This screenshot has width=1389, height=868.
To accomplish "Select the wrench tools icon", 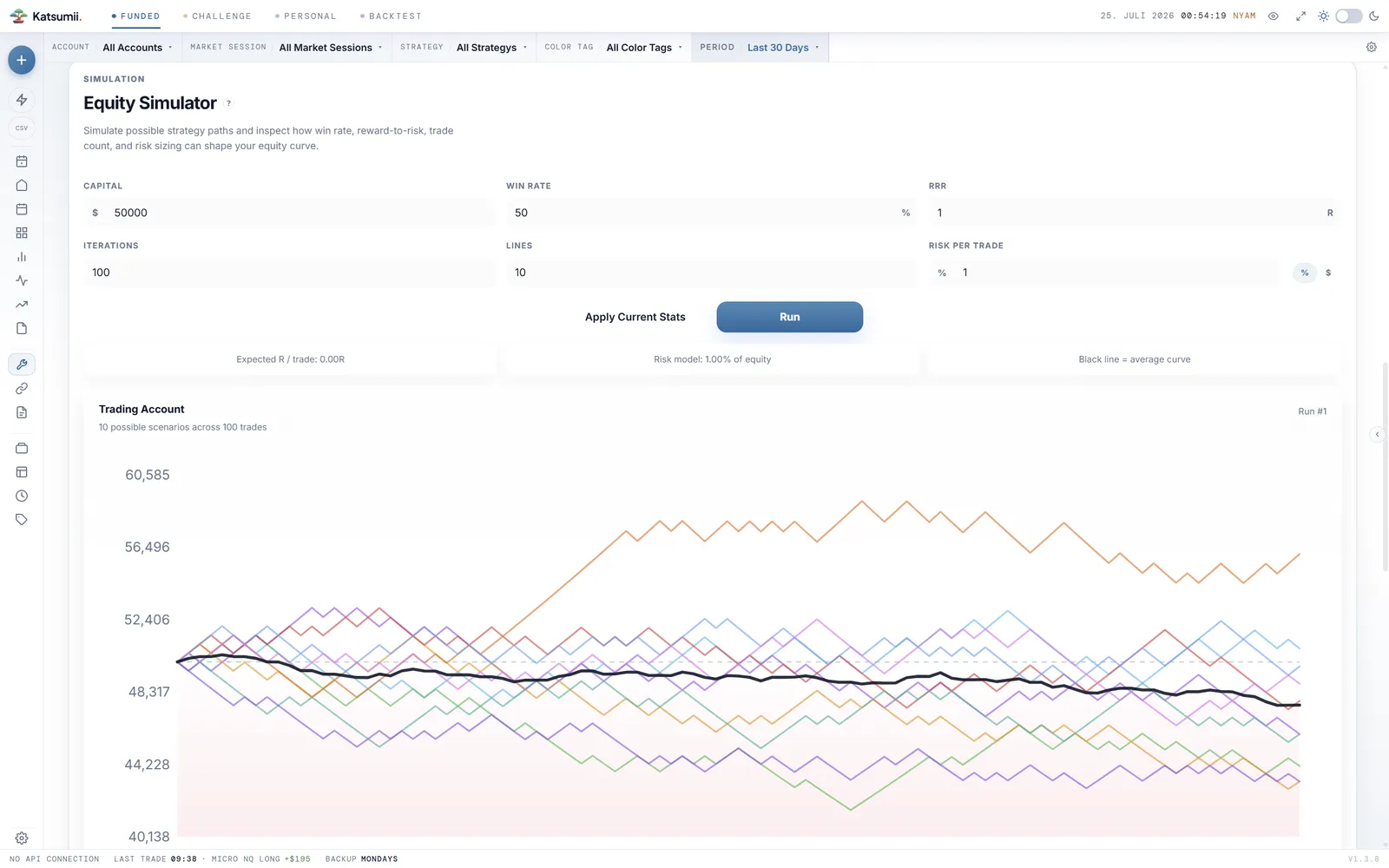I will (x=22, y=365).
